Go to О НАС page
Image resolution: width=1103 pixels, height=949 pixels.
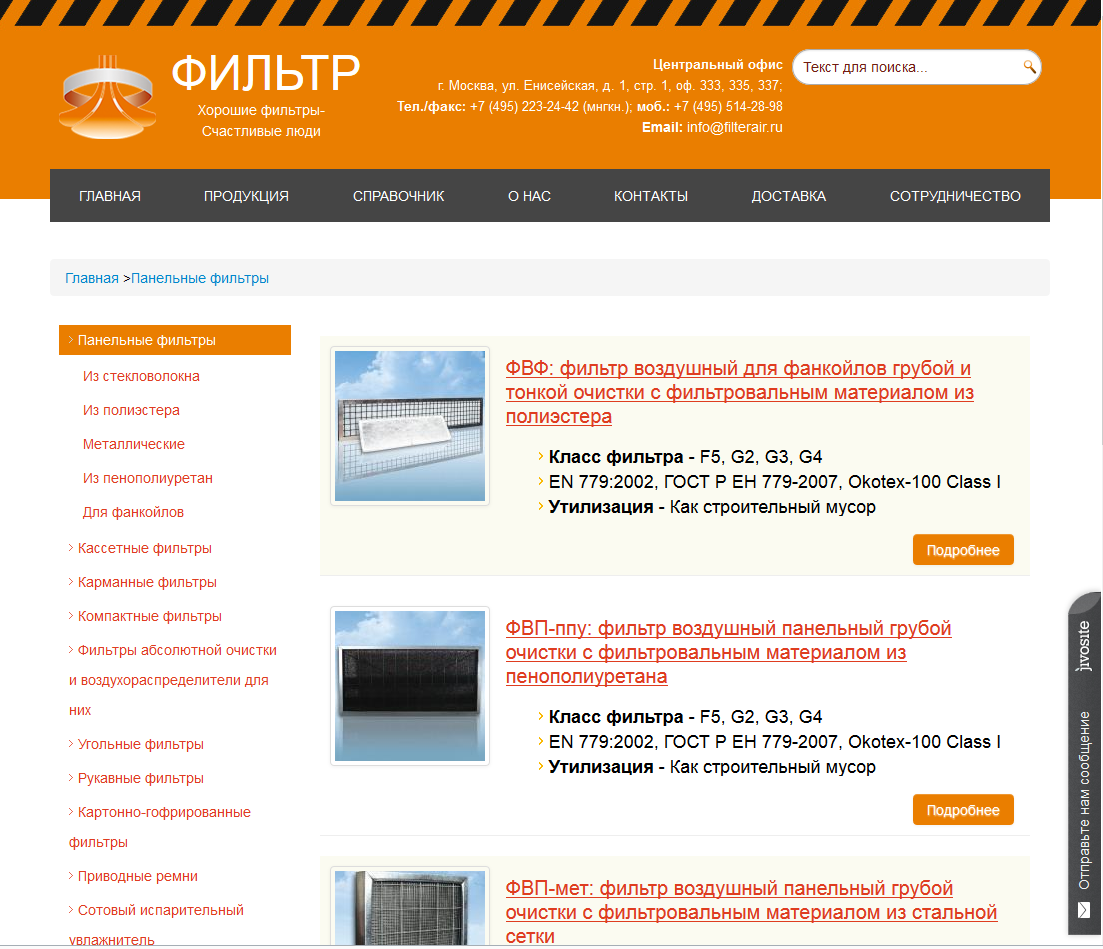pos(529,196)
